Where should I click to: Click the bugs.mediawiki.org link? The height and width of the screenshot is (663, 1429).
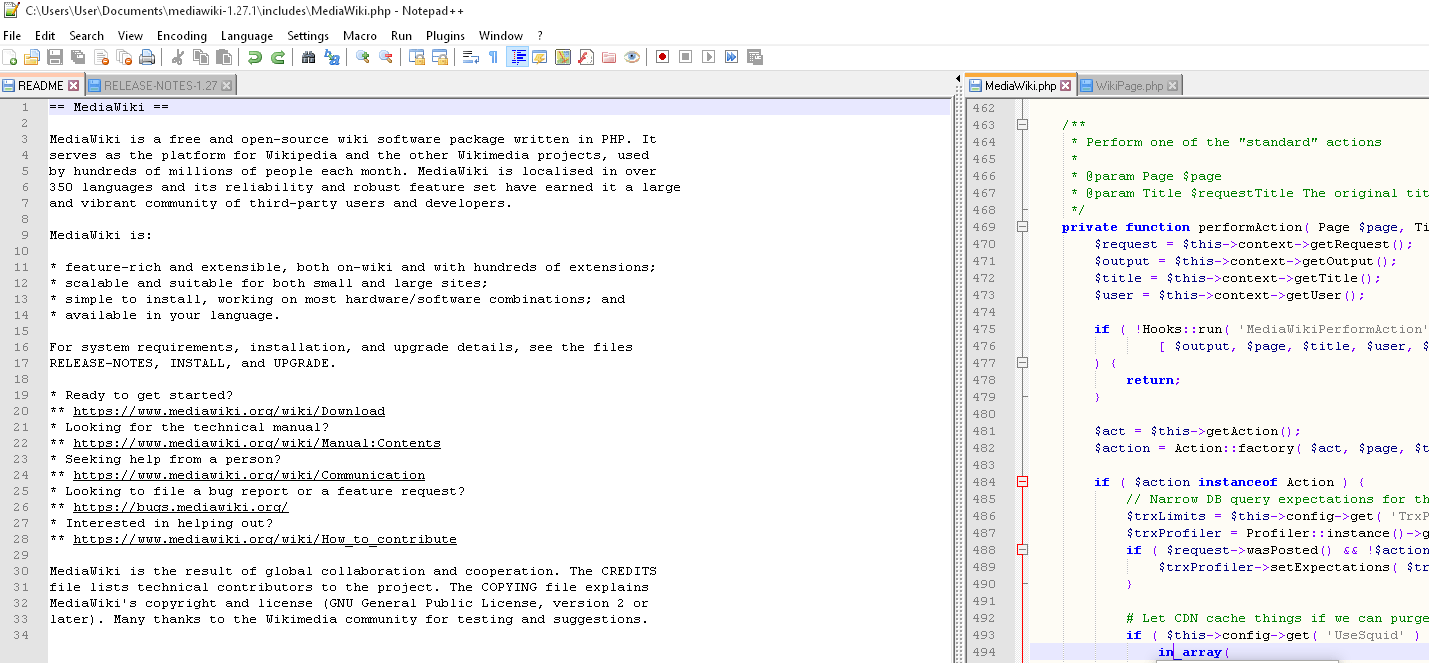[181, 507]
